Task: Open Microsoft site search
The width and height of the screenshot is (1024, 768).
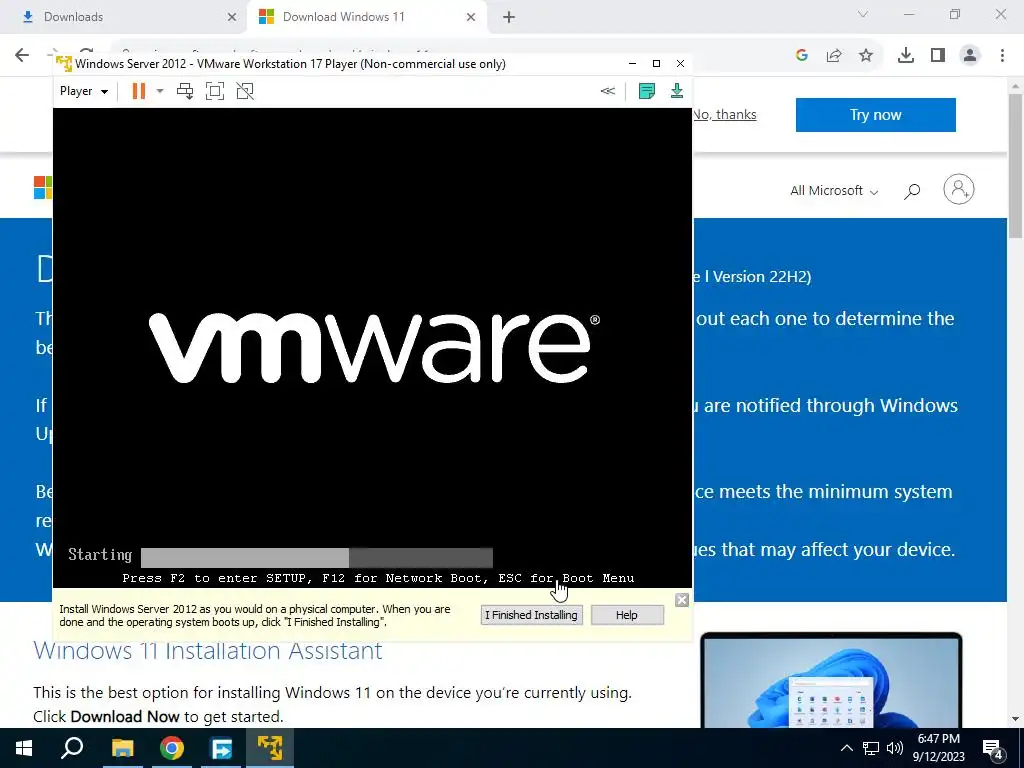Action: [912, 191]
